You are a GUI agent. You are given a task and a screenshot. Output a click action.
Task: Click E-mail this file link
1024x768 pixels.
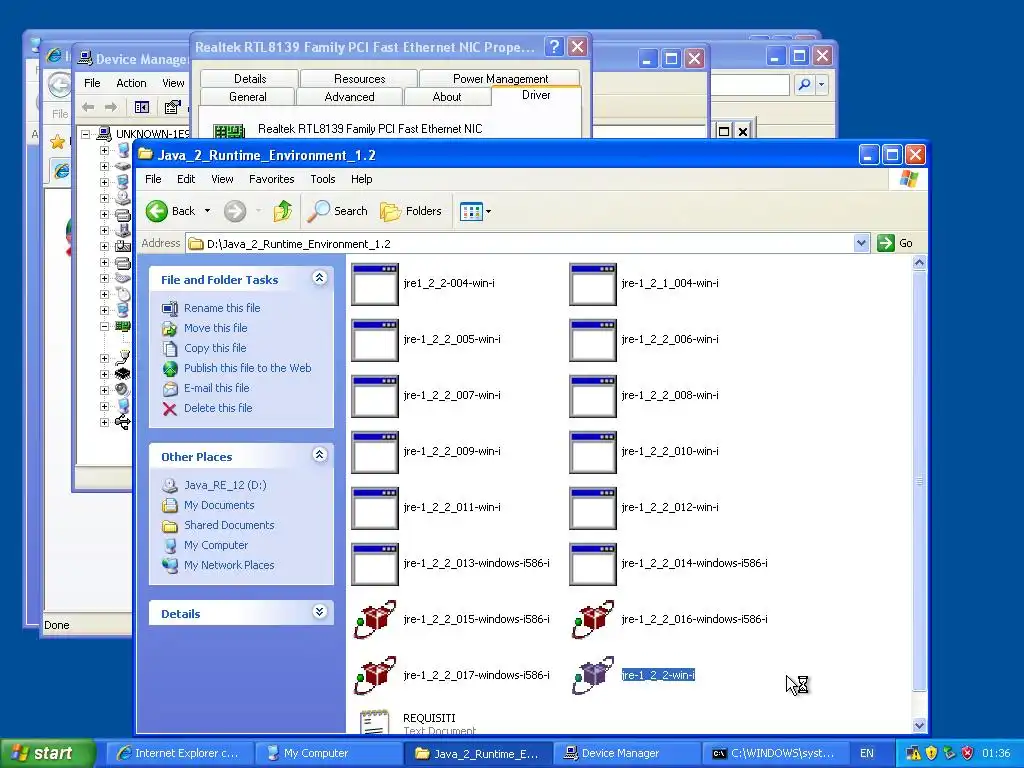tap(216, 388)
